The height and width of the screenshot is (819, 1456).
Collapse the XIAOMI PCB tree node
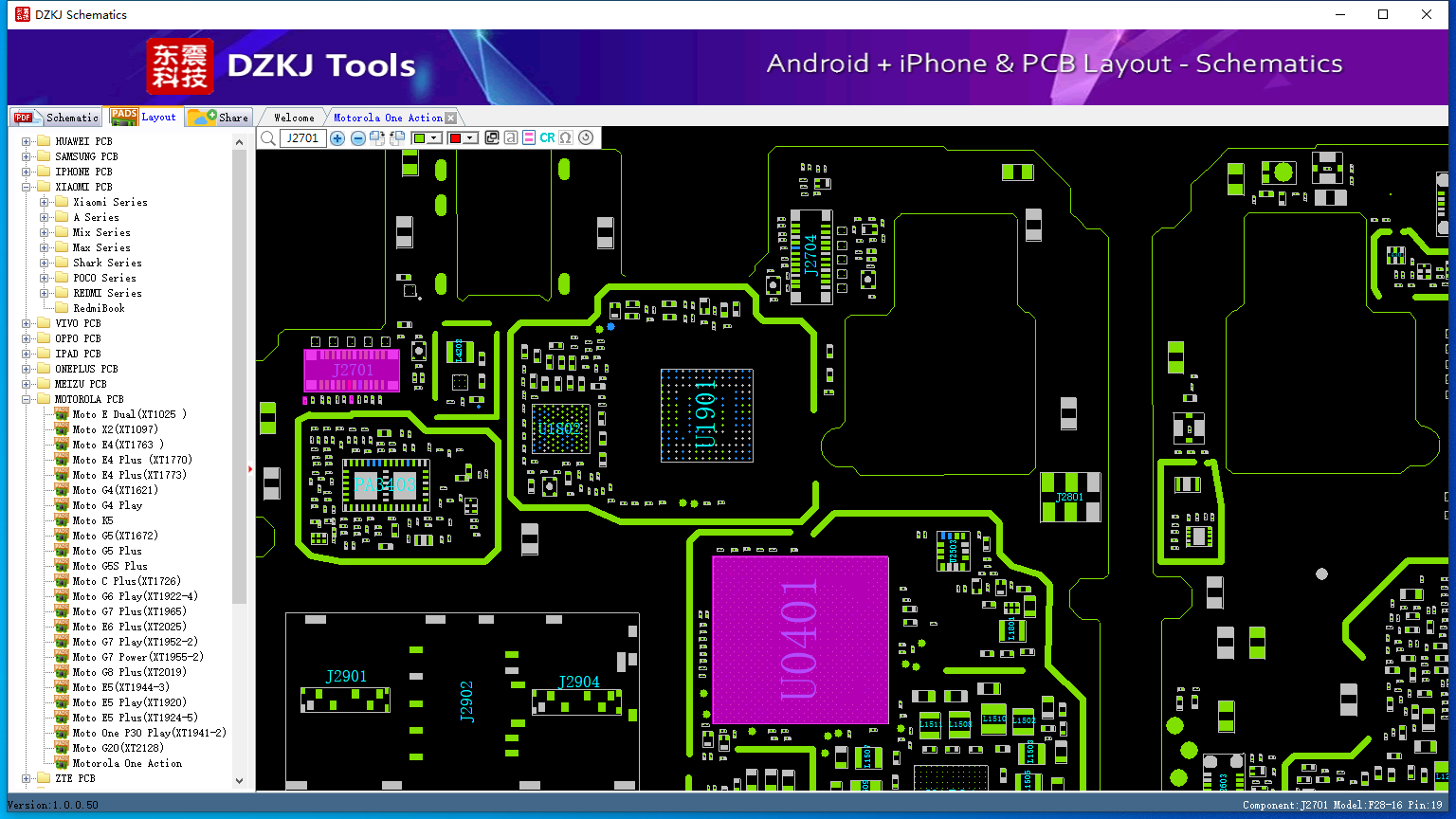pos(26,187)
